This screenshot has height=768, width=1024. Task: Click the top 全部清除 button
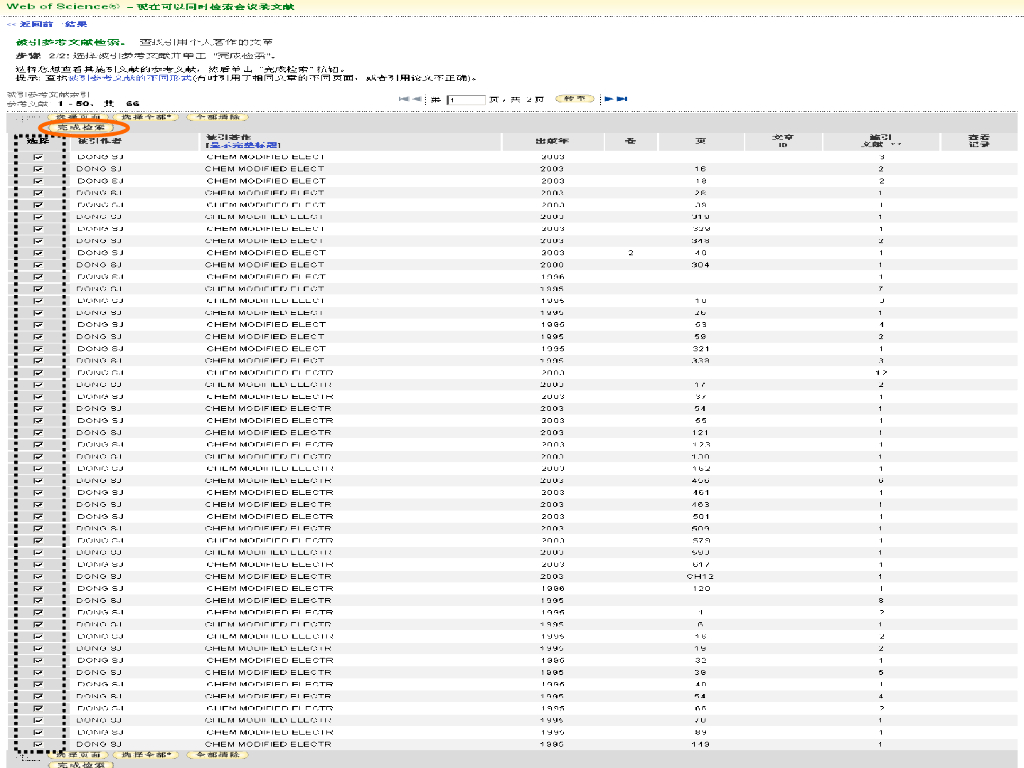point(217,117)
